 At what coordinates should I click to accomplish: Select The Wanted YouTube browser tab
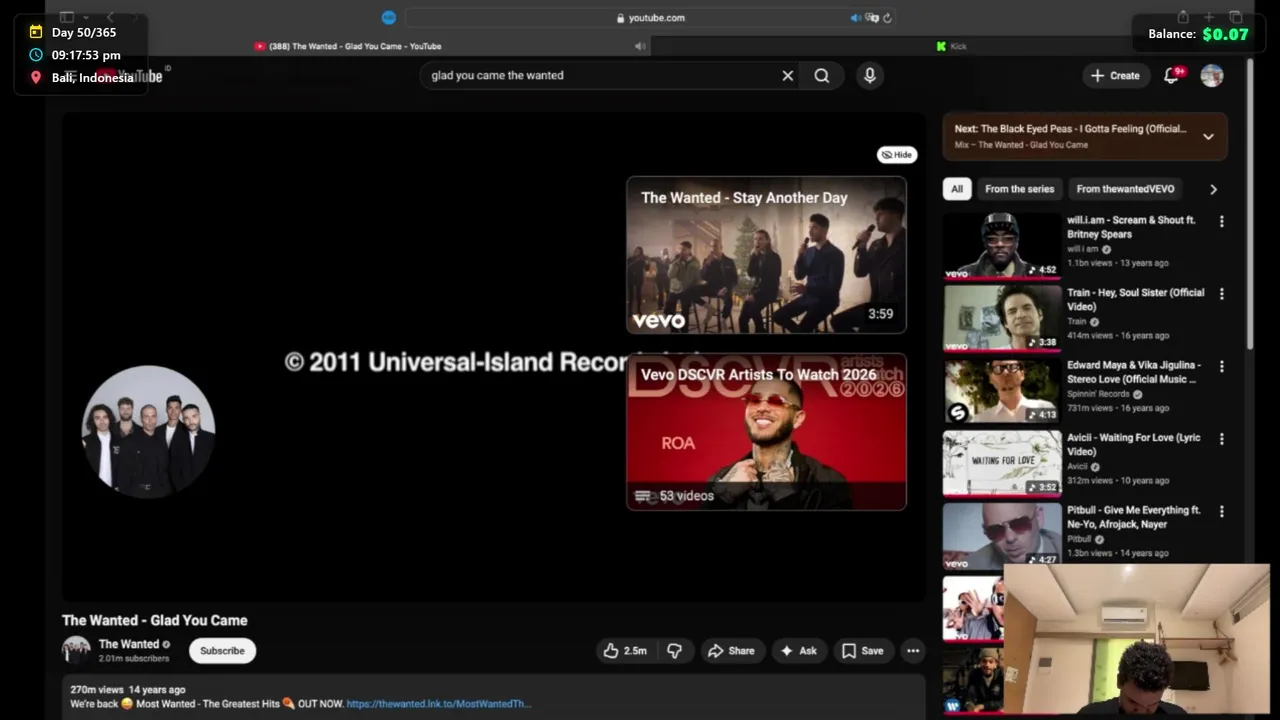click(x=348, y=46)
